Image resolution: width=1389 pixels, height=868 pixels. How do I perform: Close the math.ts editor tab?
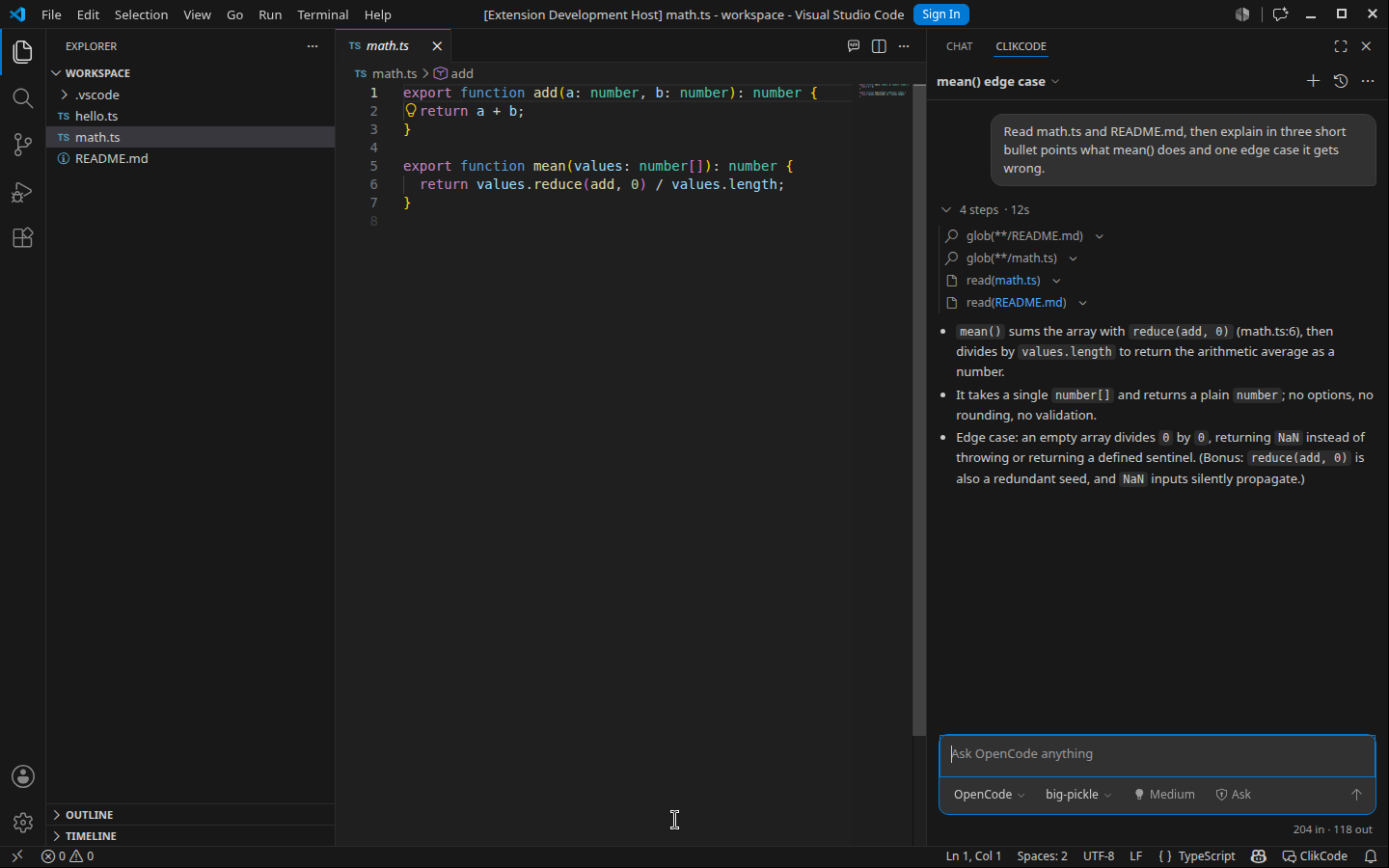click(x=437, y=46)
